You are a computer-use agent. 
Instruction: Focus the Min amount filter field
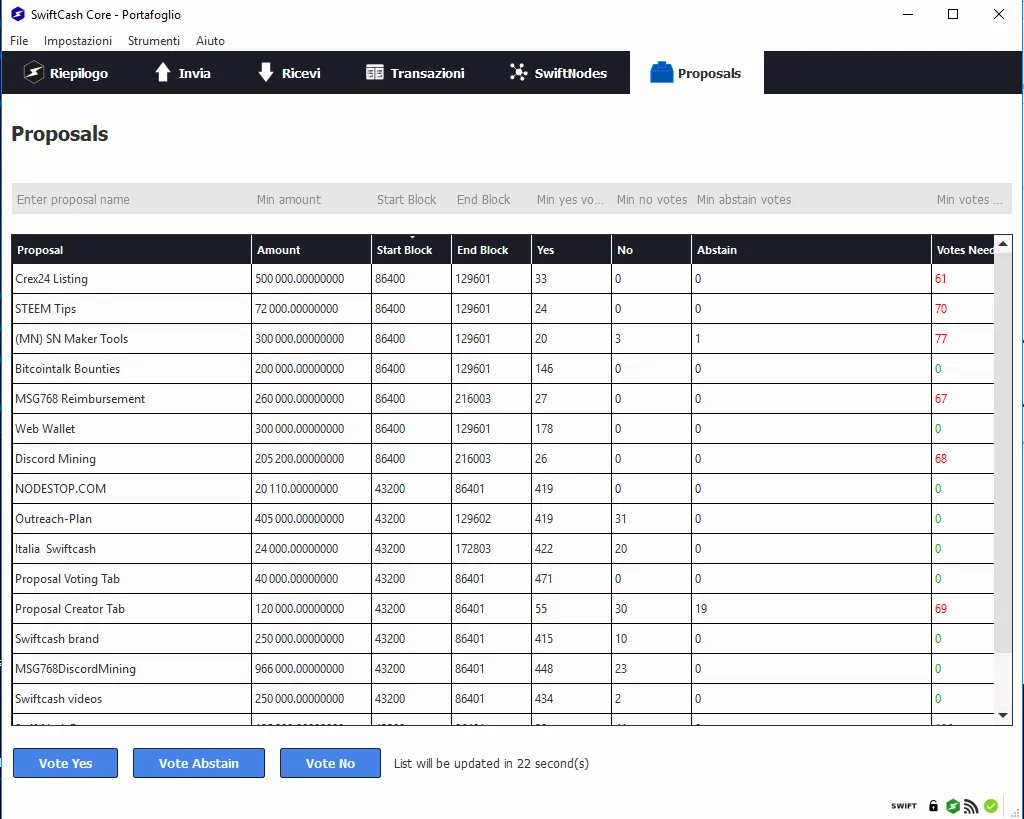(x=311, y=199)
